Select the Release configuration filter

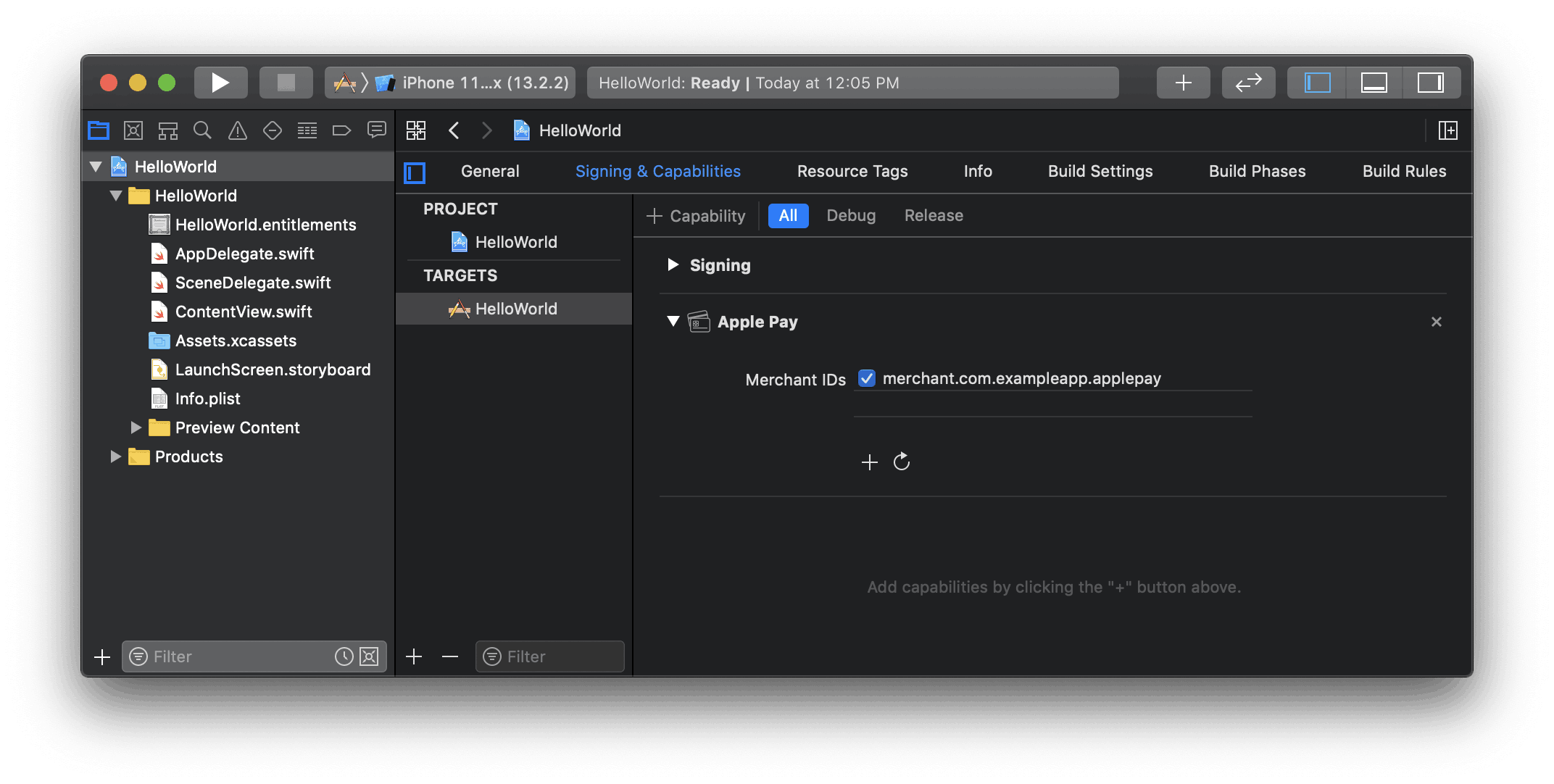pyautogui.click(x=934, y=216)
